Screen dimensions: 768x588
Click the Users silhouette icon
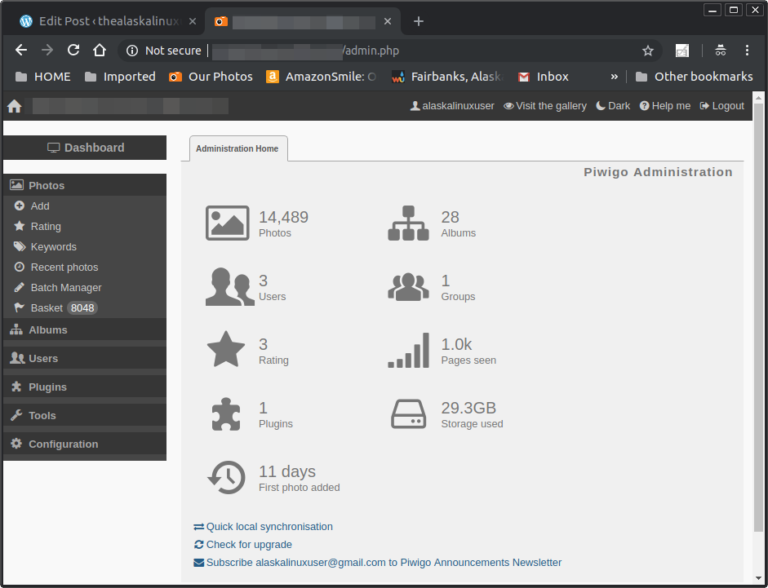point(228,286)
